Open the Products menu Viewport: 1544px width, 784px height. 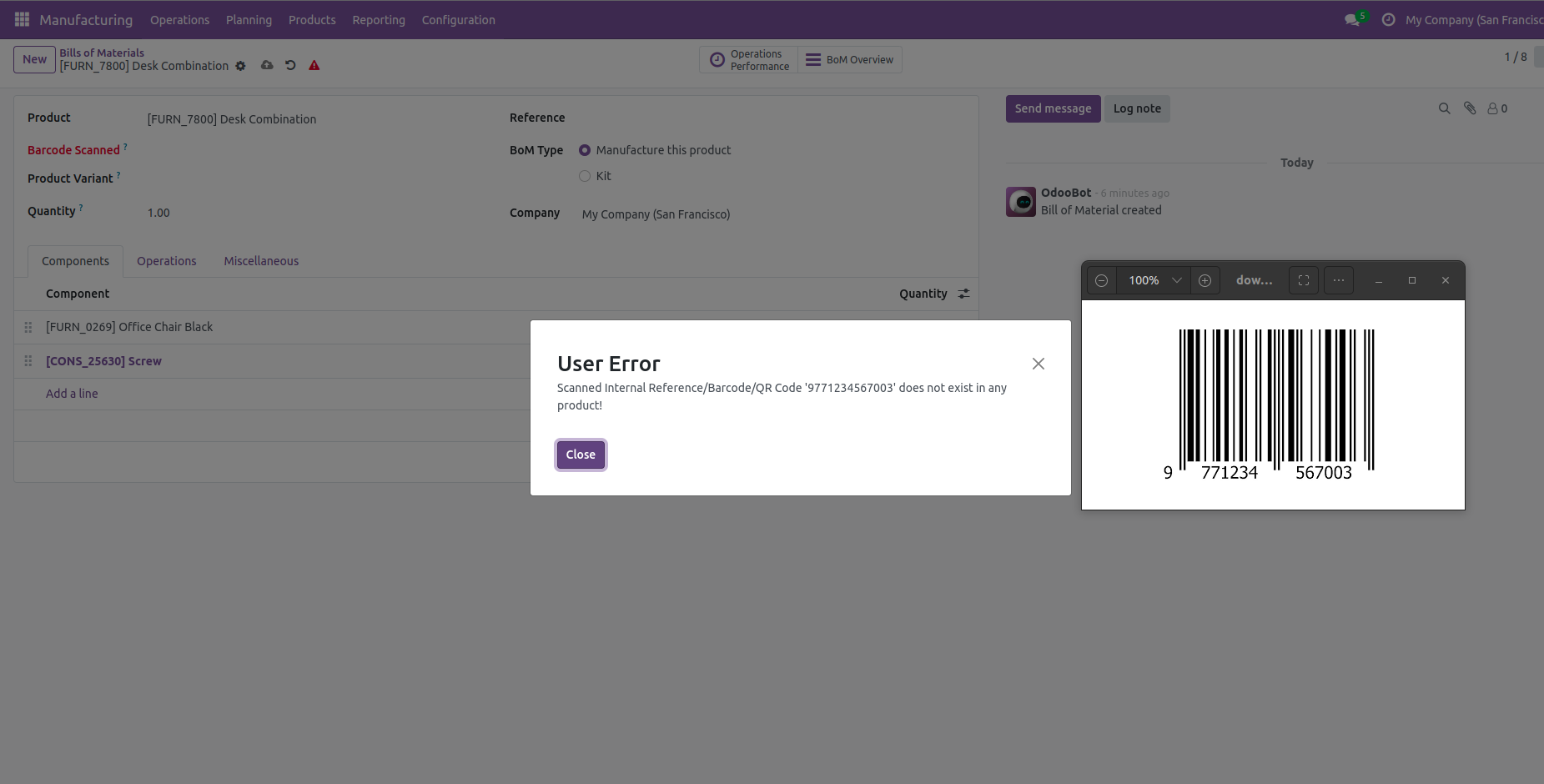pyautogui.click(x=312, y=19)
